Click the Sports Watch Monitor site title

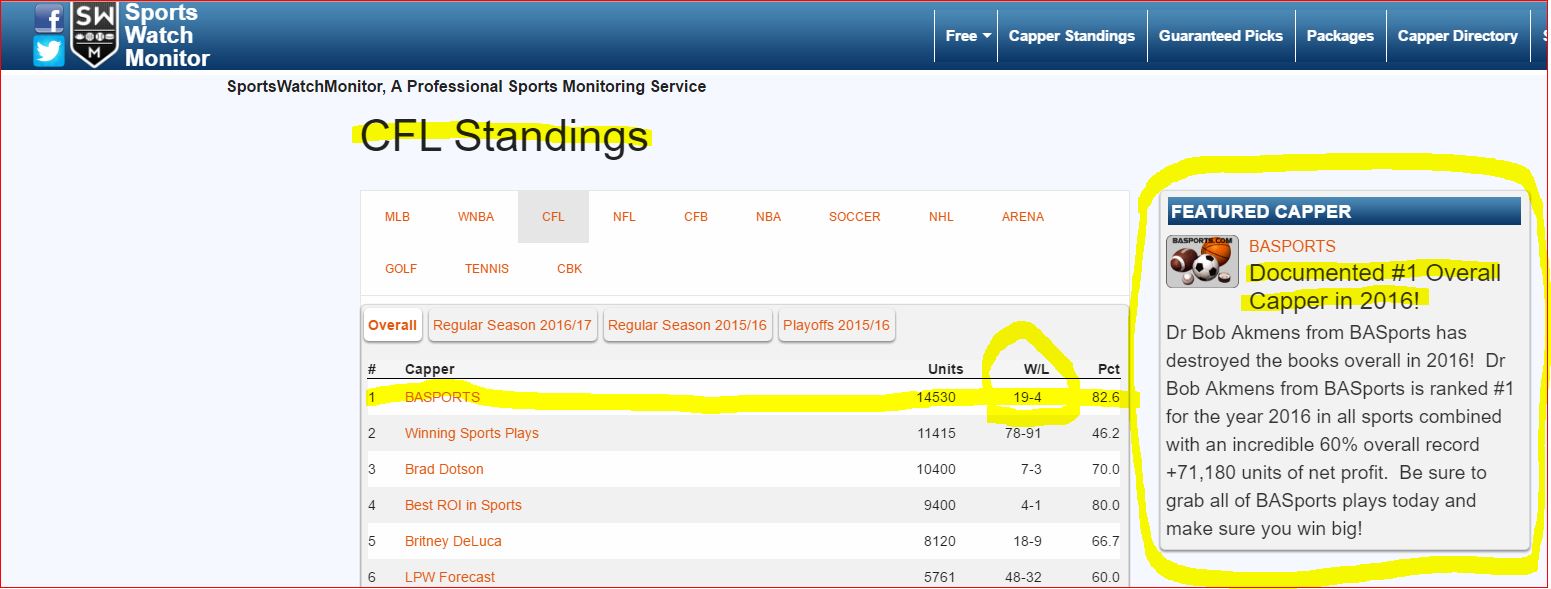click(167, 35)
